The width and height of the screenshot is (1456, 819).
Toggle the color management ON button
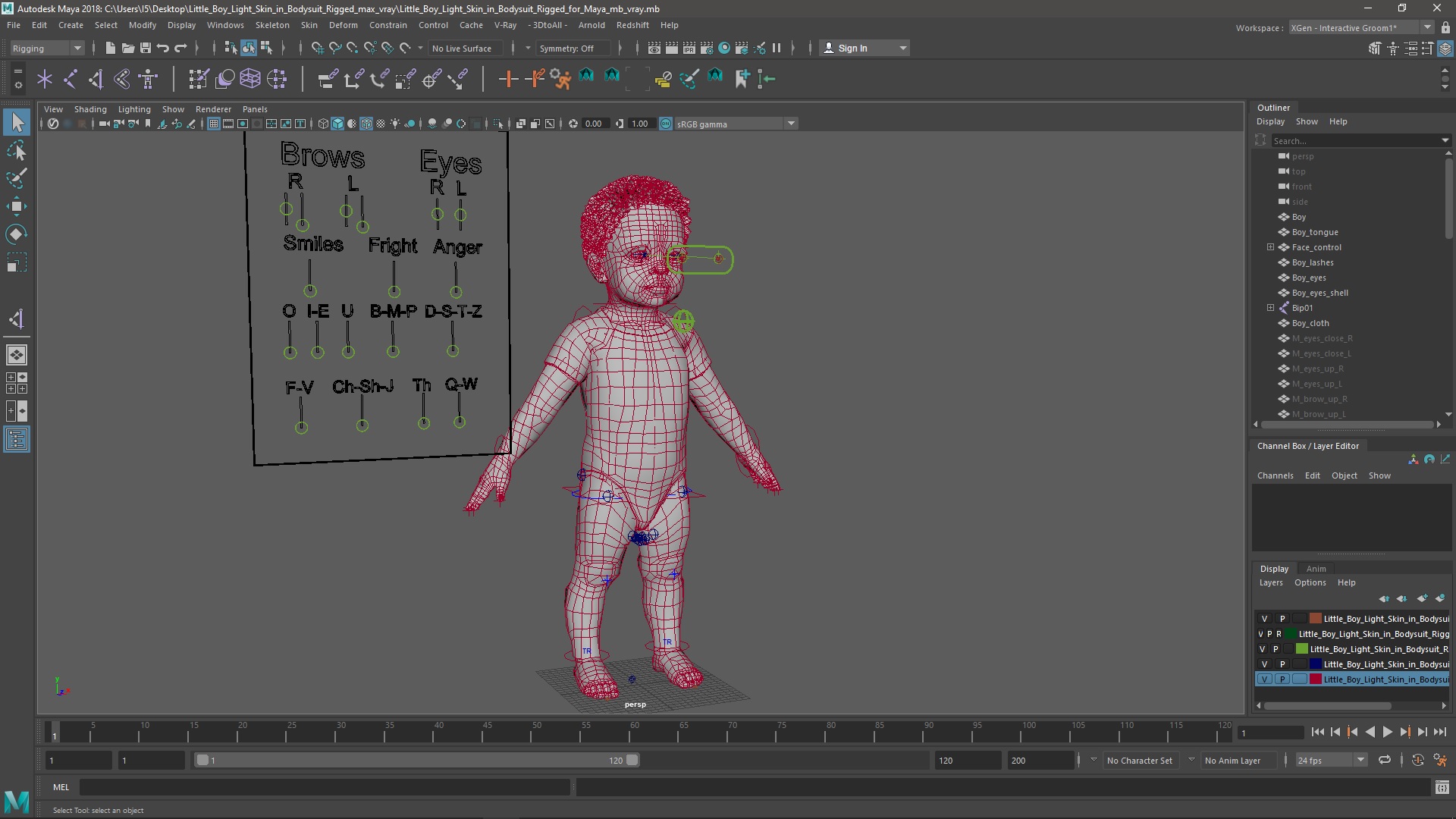(666, 124)
